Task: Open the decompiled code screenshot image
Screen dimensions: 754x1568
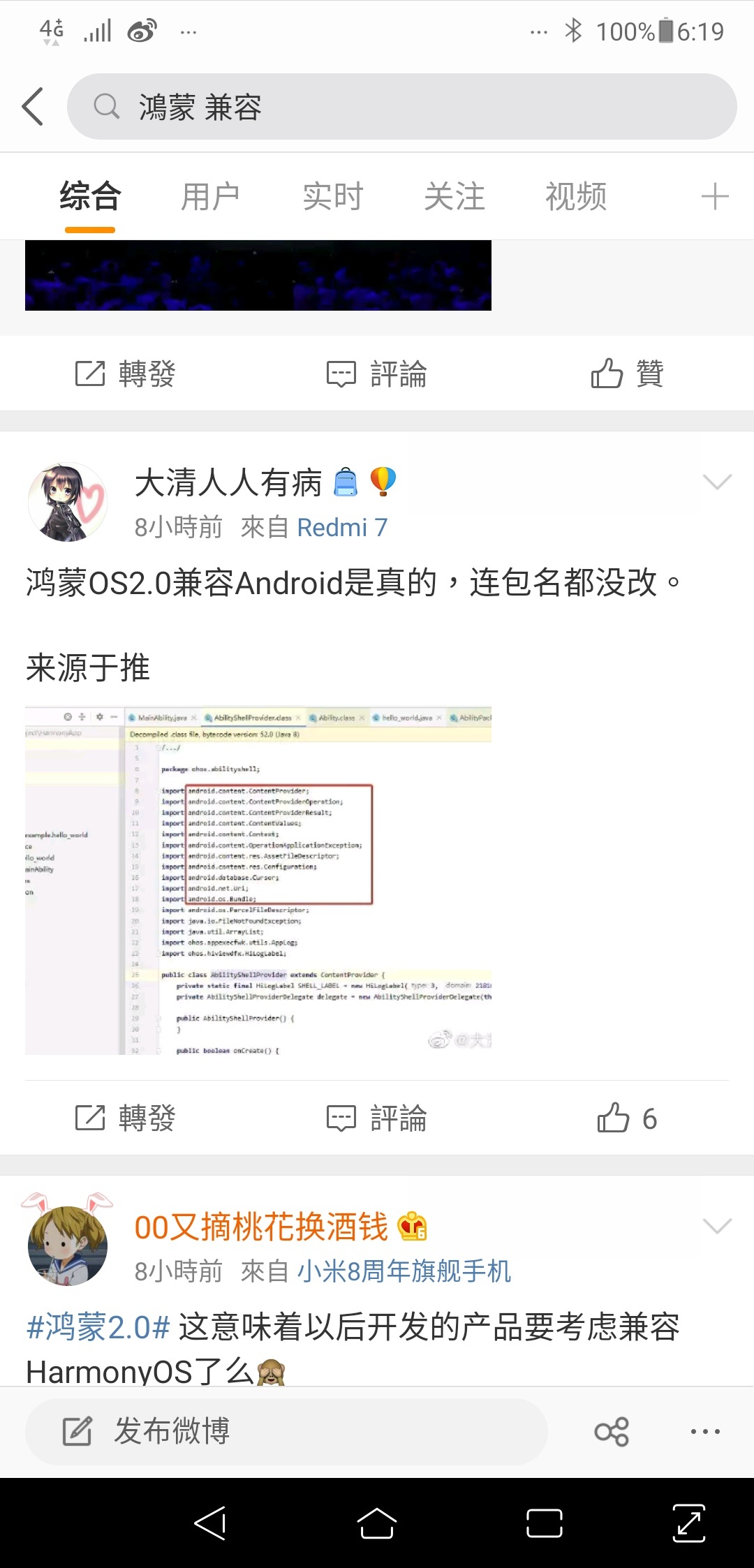Action: [x=258, y=880]
